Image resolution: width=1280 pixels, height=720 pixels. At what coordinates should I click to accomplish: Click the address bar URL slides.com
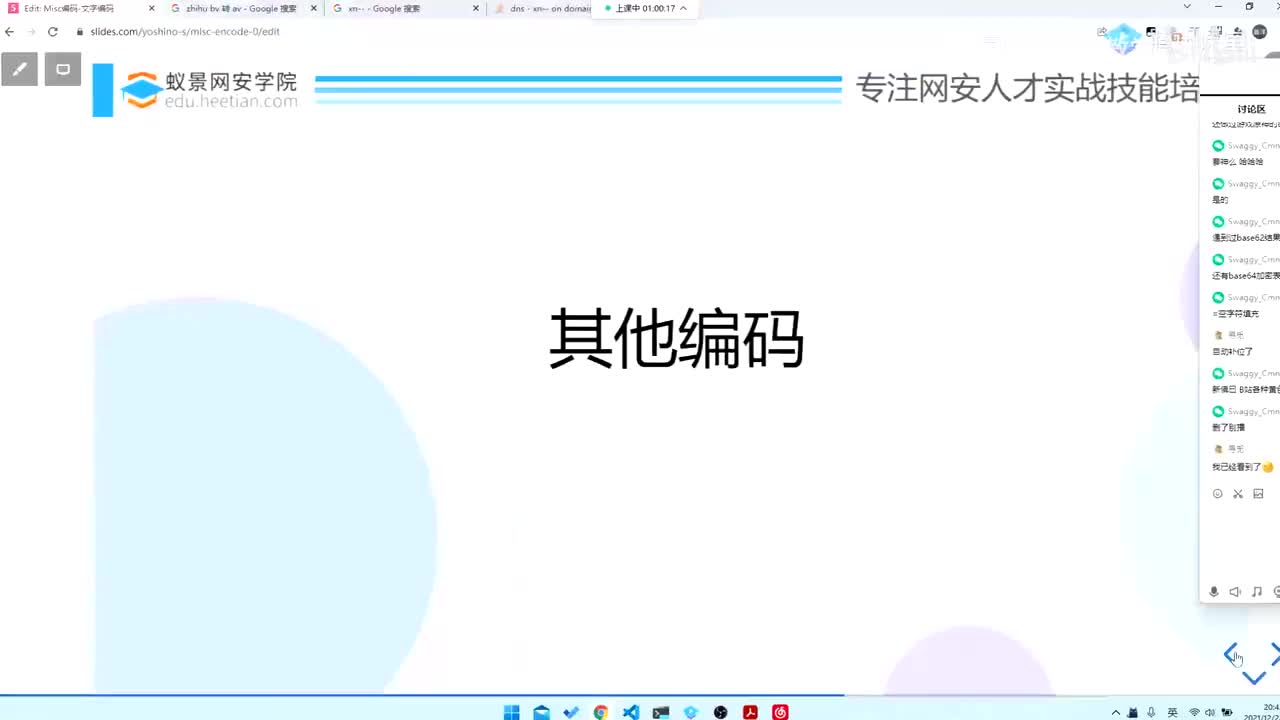185,32
